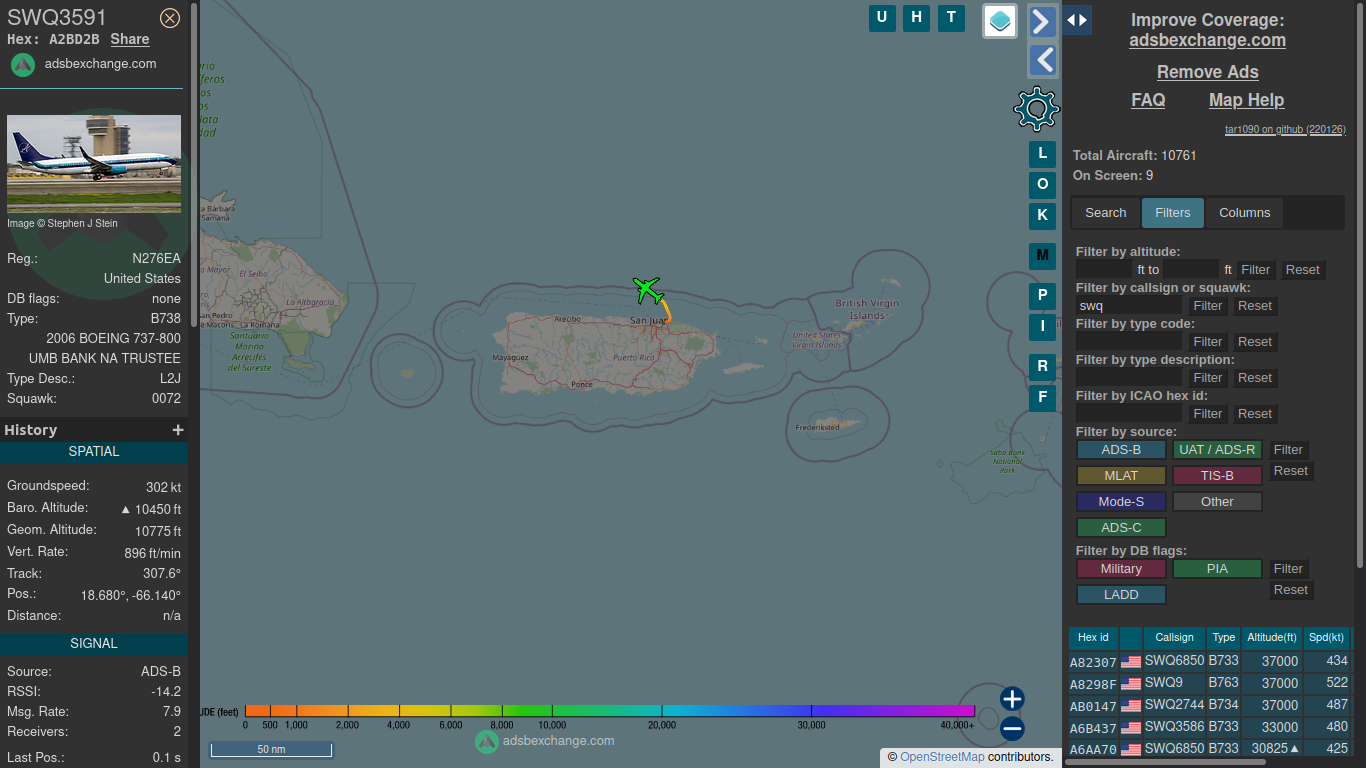Click the callsign or squawk filter field

(x=1129, y=306)
